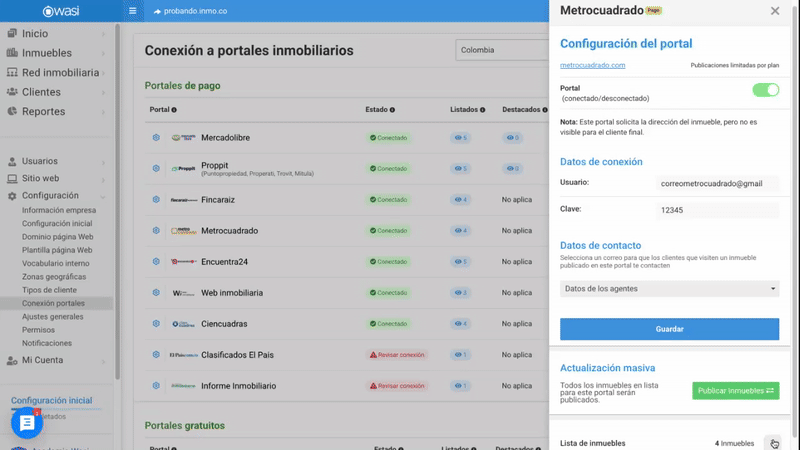Image resolution: width=800 pixels, height=450 pixels.
Task: Open Ajustes generales submenu item
Action: (x=53, y=316)
